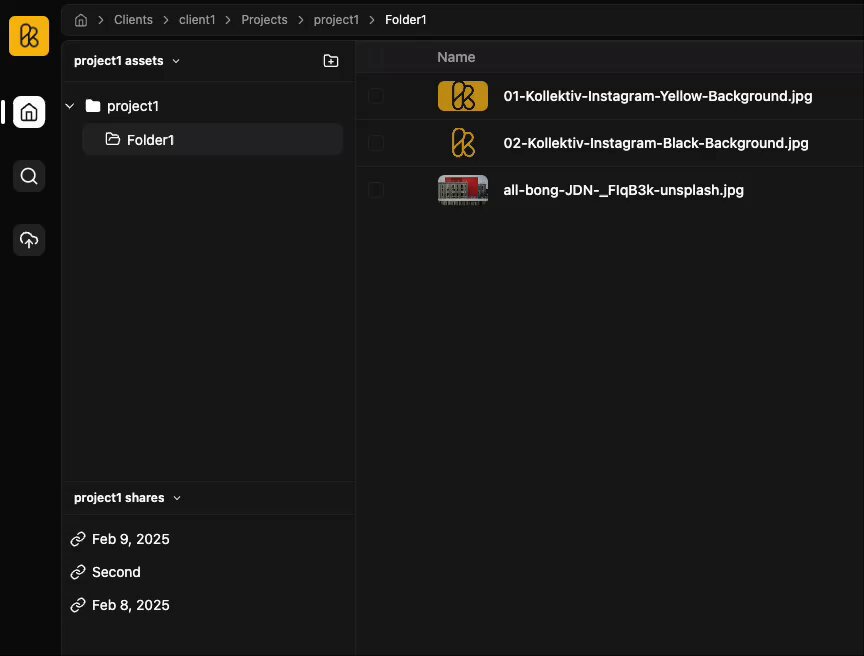Click the building photo thumbnail
Viewport: 864px width, 656px height.
(463, 190)
